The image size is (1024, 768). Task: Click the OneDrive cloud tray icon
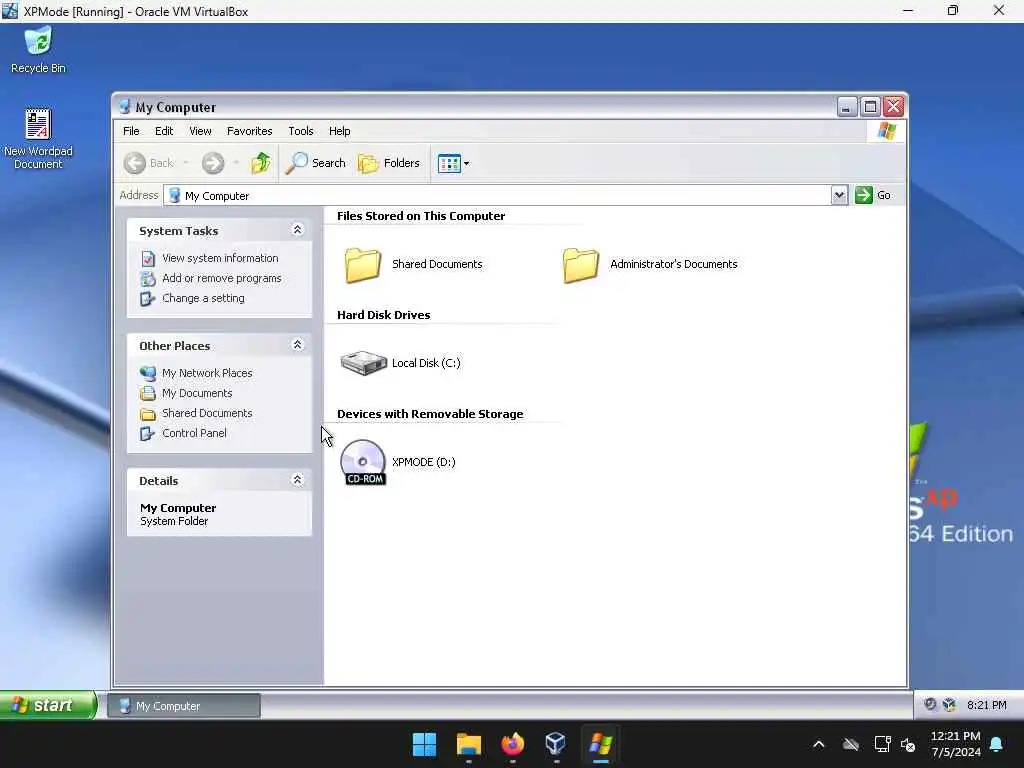click(x=850, y=744)
